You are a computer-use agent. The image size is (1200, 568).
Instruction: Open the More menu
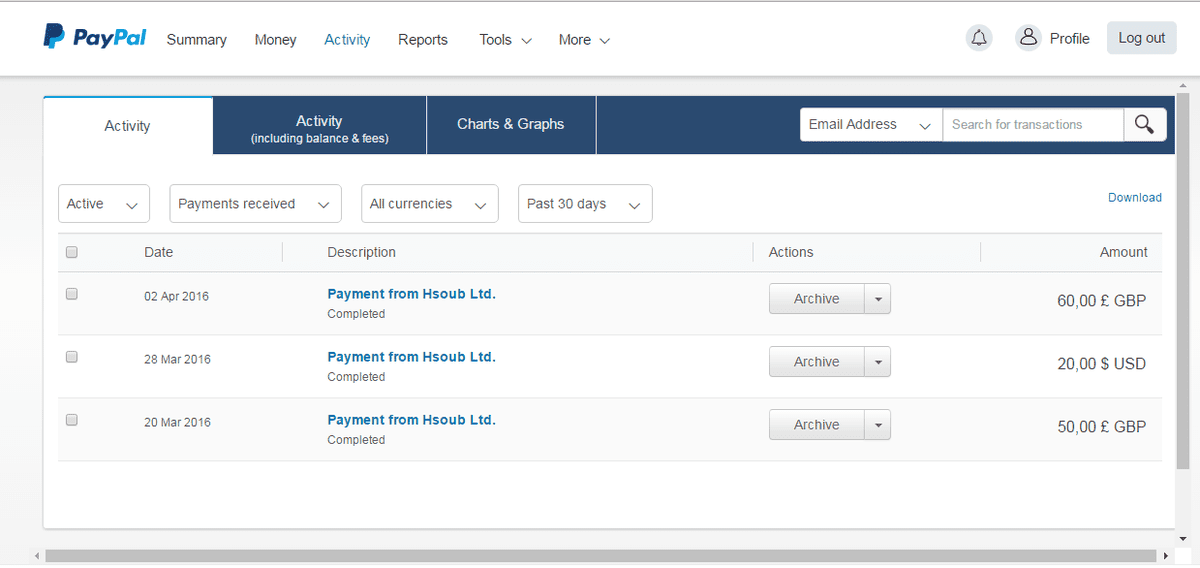click(584, 40)
